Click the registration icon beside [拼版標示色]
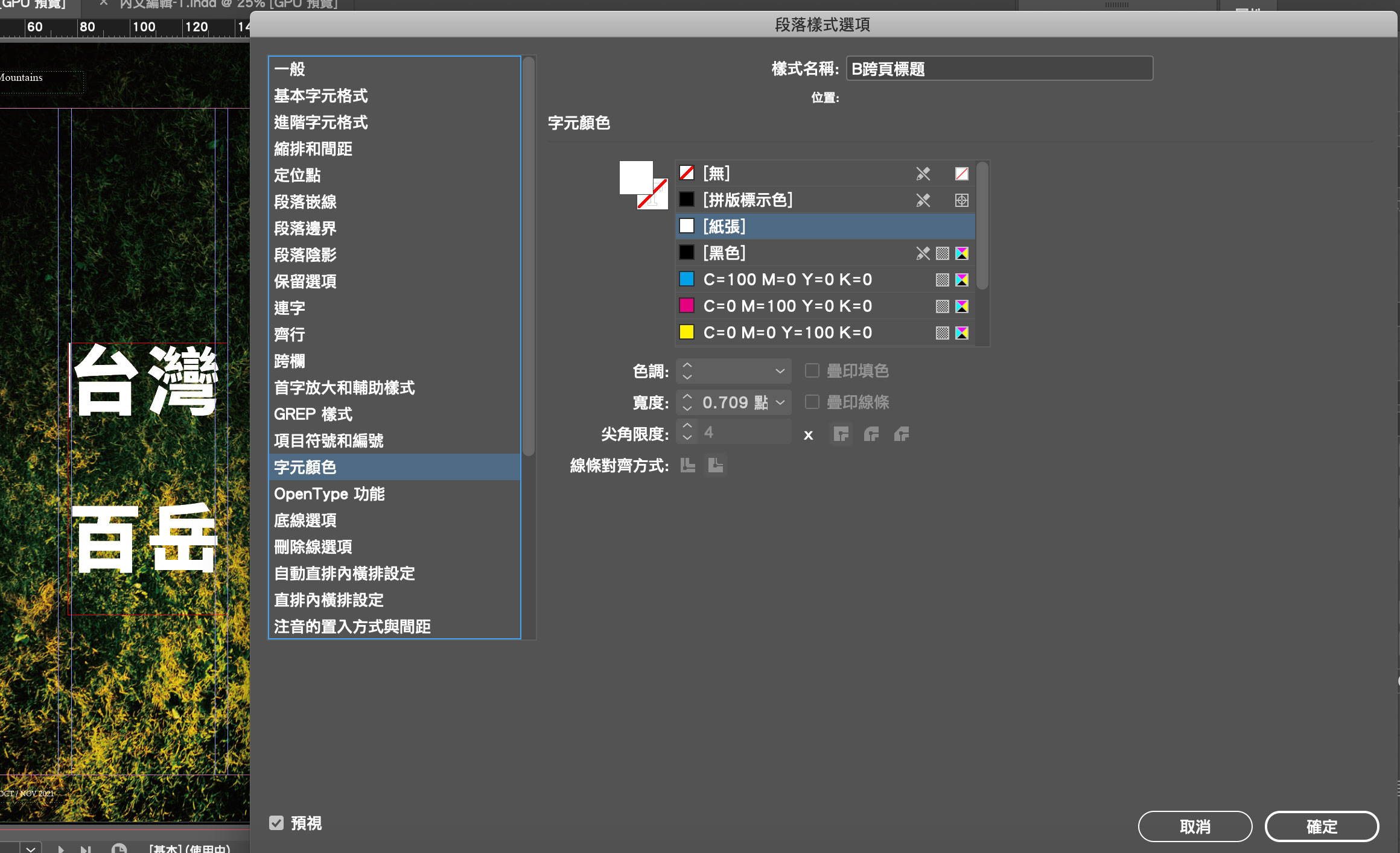 [961, 200]
